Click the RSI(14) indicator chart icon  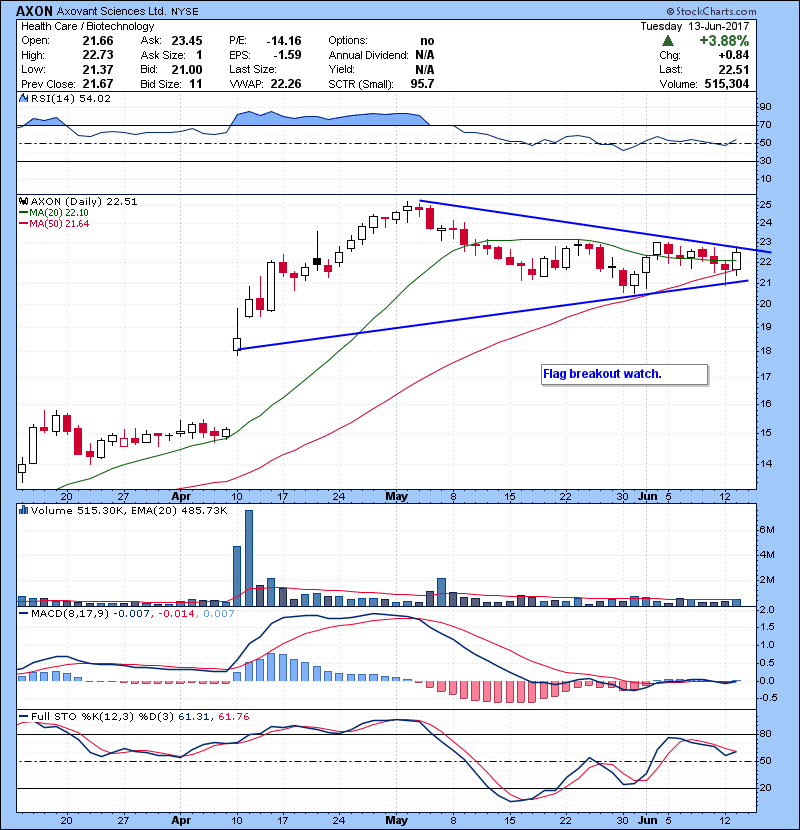(23, 98)
